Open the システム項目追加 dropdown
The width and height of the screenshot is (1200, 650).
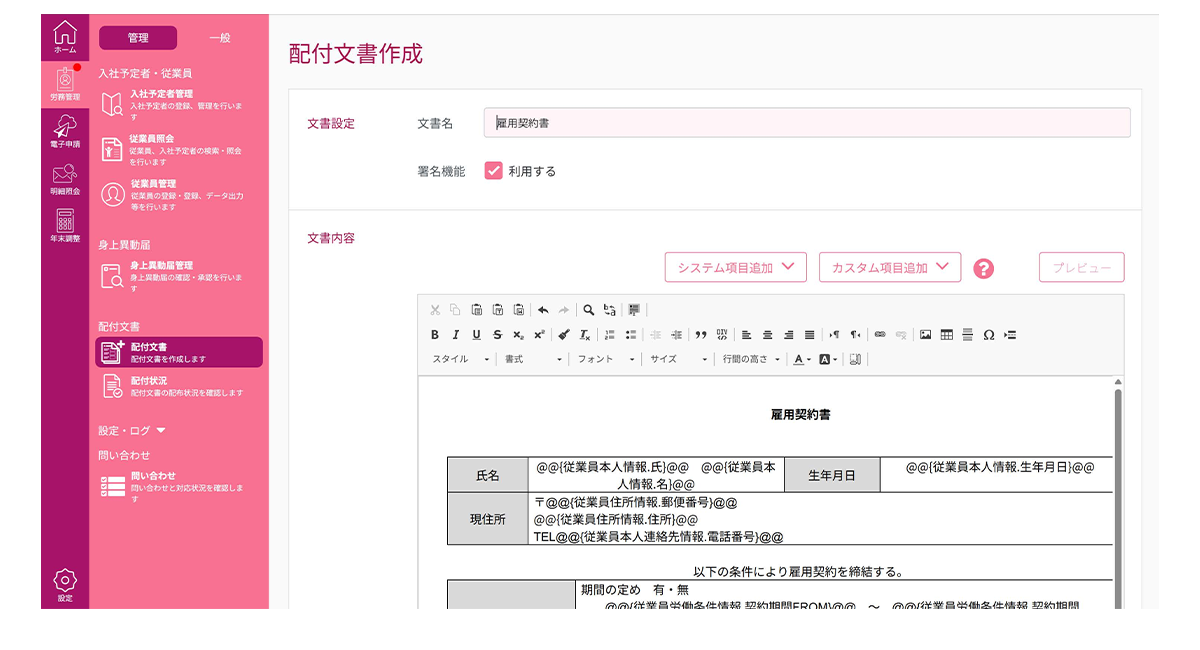tap(735, 267)
